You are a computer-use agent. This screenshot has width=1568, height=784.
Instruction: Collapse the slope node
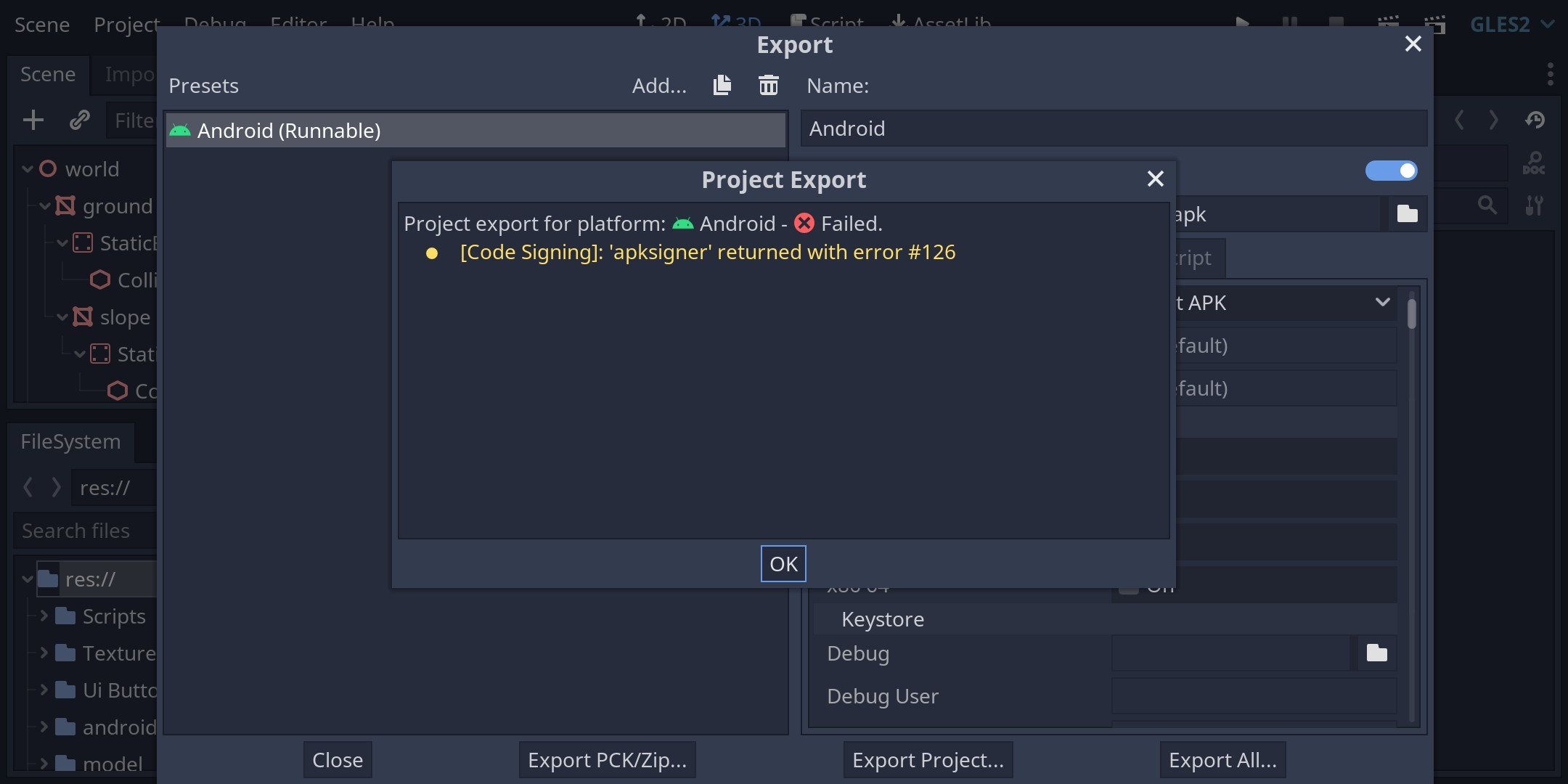(x=62, y=317)
